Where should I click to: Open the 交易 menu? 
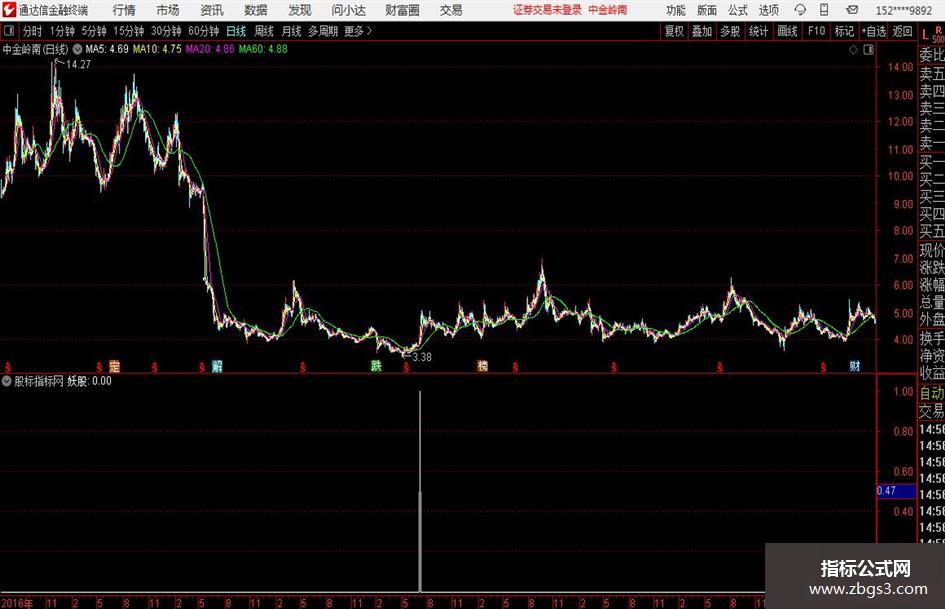(451, 10)
